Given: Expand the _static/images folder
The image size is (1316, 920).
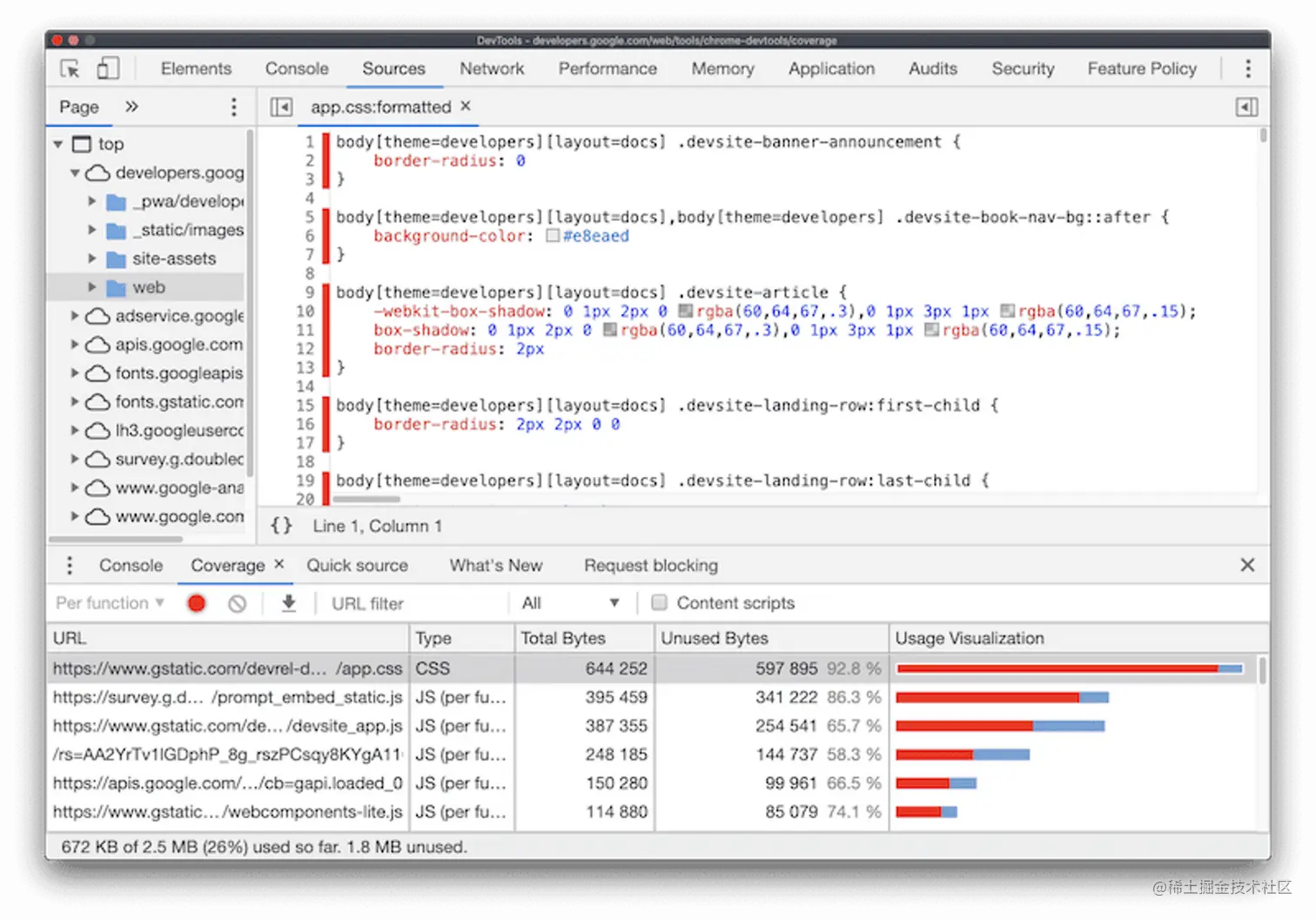Looking at the screenshot, I should (x=91, y=230).
